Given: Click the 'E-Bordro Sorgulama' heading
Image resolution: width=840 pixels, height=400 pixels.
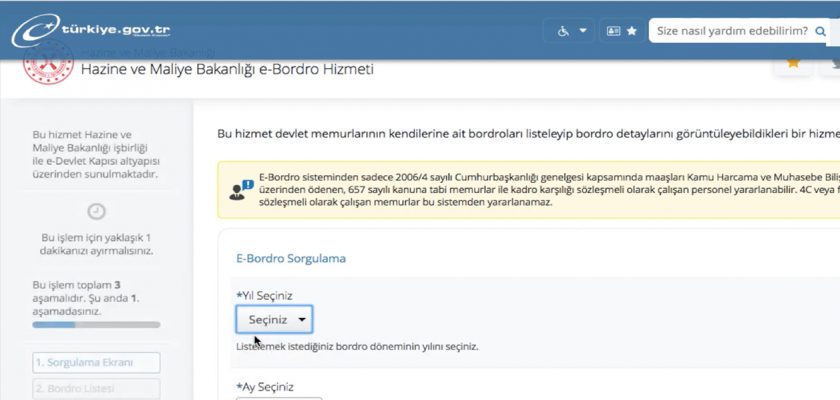Looking at the screenshot, I should coord(290,258).
